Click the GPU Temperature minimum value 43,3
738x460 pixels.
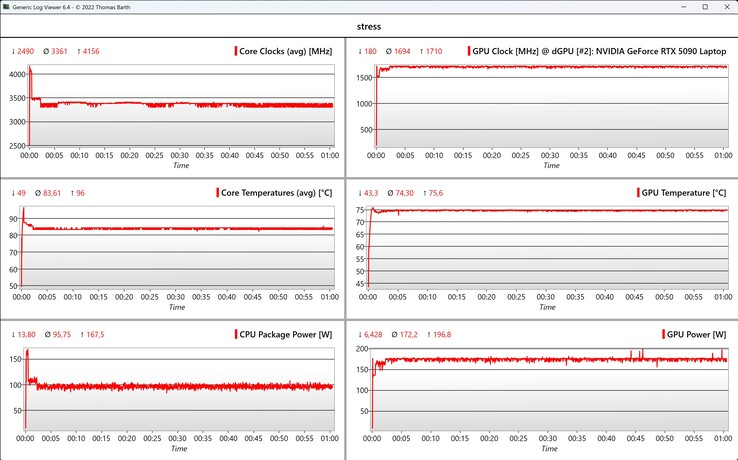(x=371, y=193)
